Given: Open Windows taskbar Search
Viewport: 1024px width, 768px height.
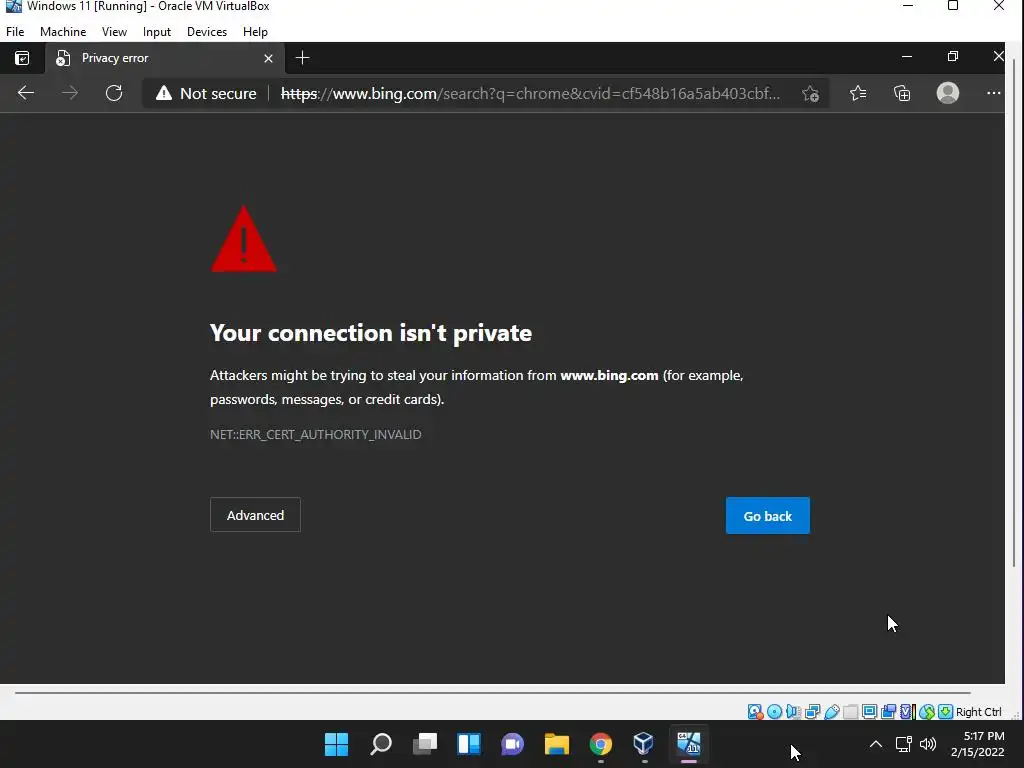Looking at the screenshot, I should 381,744.
